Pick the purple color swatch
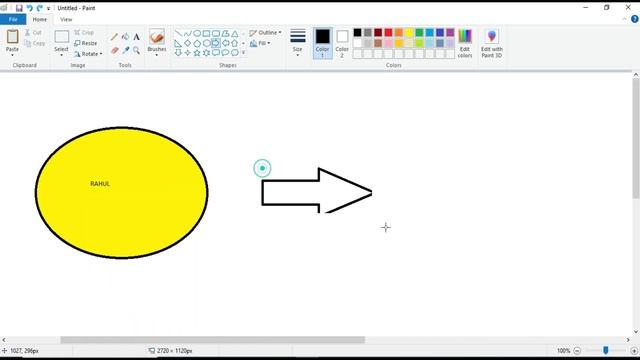The width and height of the screenshot is (640, 360). (x=450, y=33)
